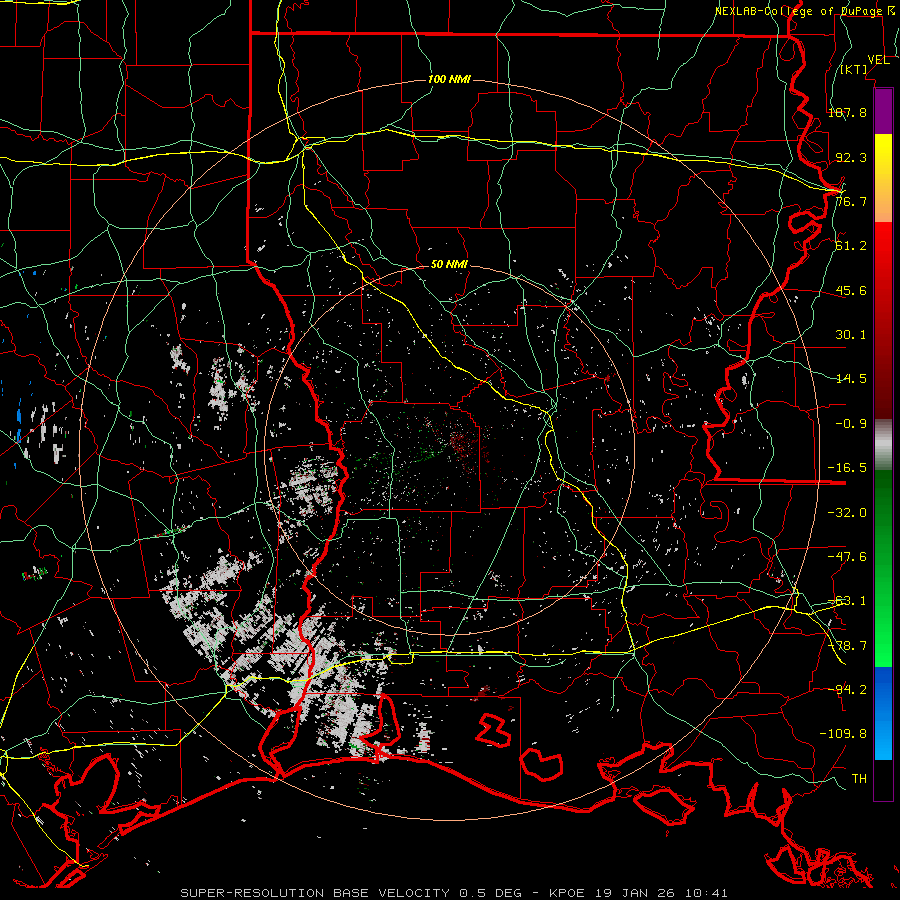
Task: Click the -47.6 value on velocity scale
Action: coord(847,557)
